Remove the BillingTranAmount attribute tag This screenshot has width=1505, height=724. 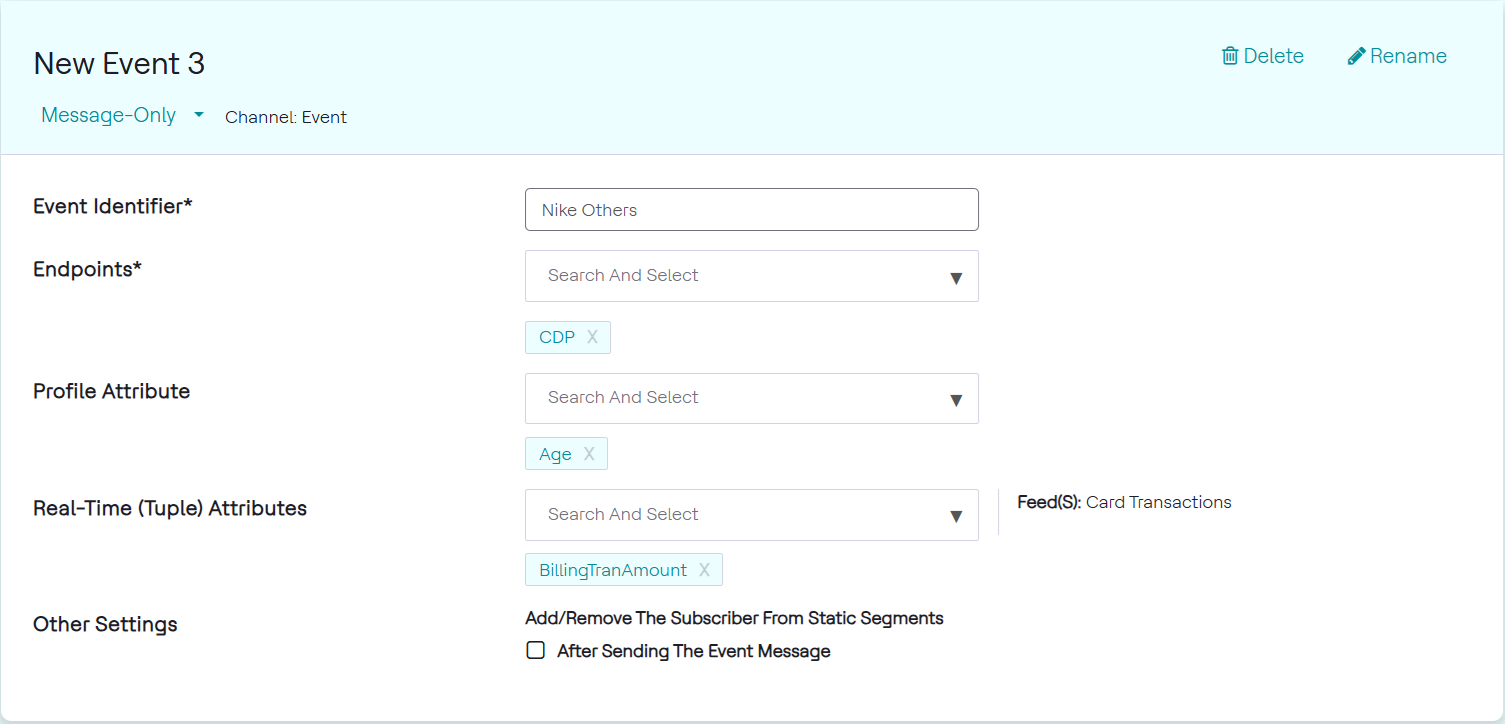[704, 570]
